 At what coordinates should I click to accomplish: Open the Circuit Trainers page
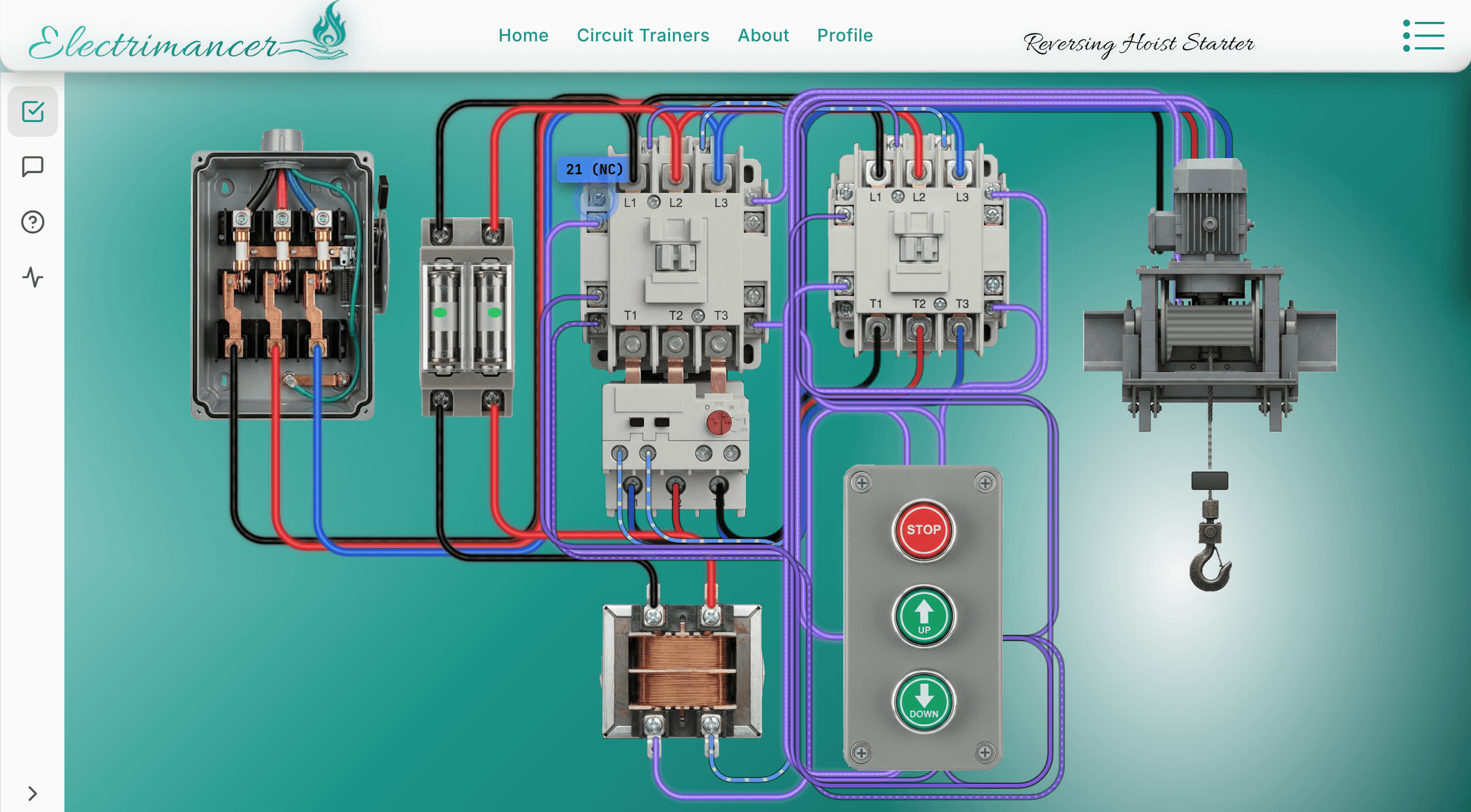642,35
